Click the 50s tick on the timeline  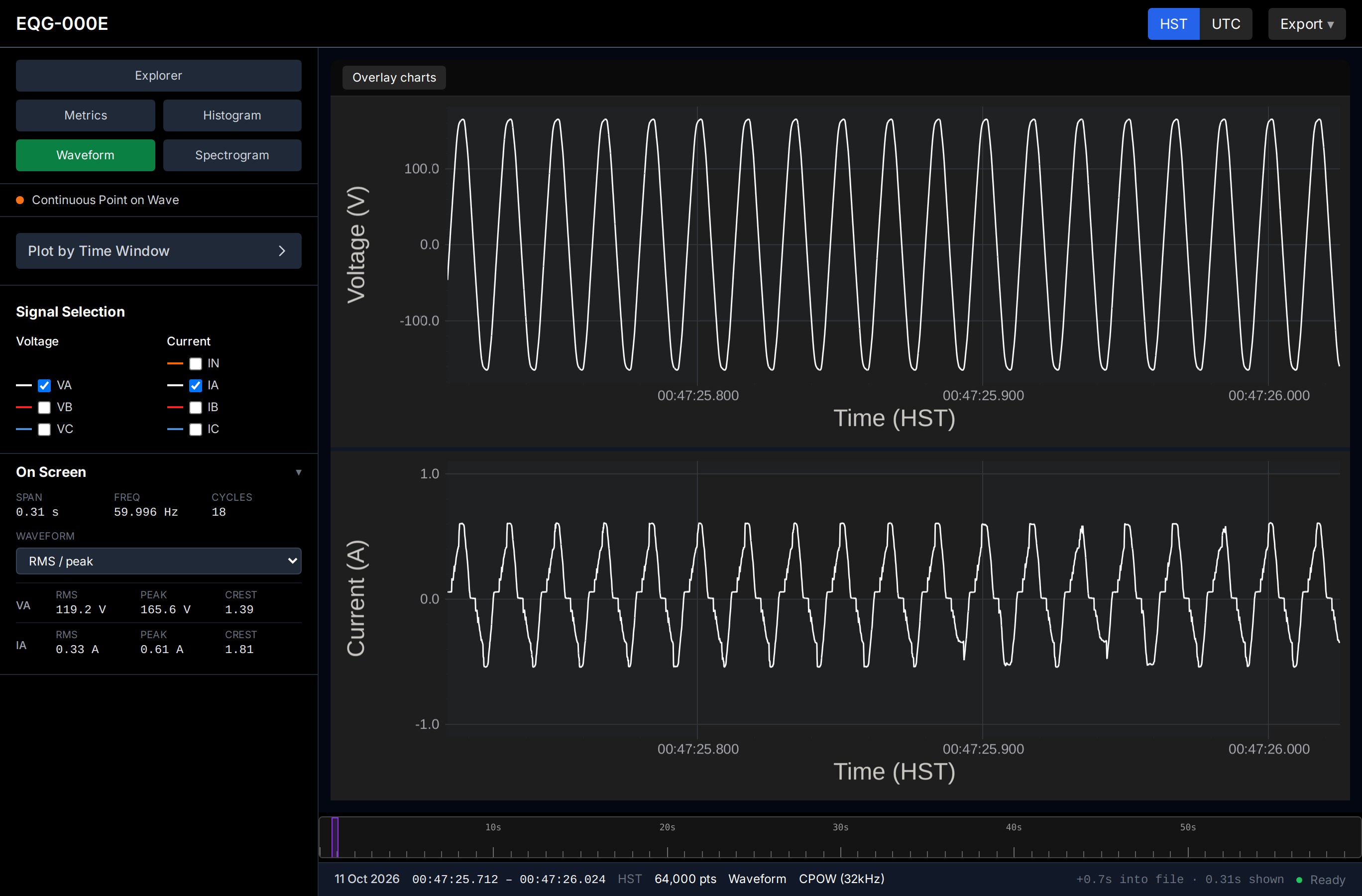[x=1187, y=827]
